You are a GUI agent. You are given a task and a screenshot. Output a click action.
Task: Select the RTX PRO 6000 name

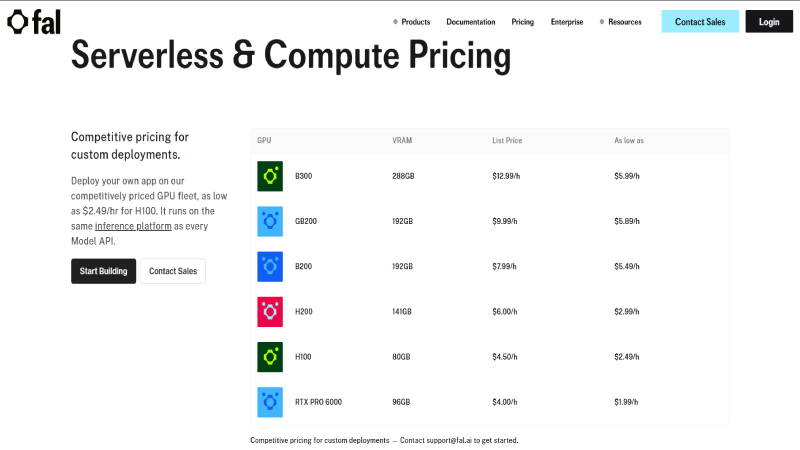[x=318, y=402]
